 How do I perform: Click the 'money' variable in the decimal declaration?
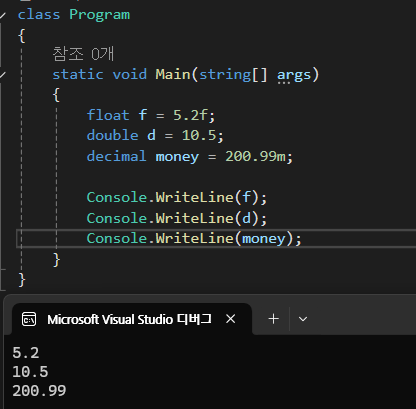tap(177, 157)
